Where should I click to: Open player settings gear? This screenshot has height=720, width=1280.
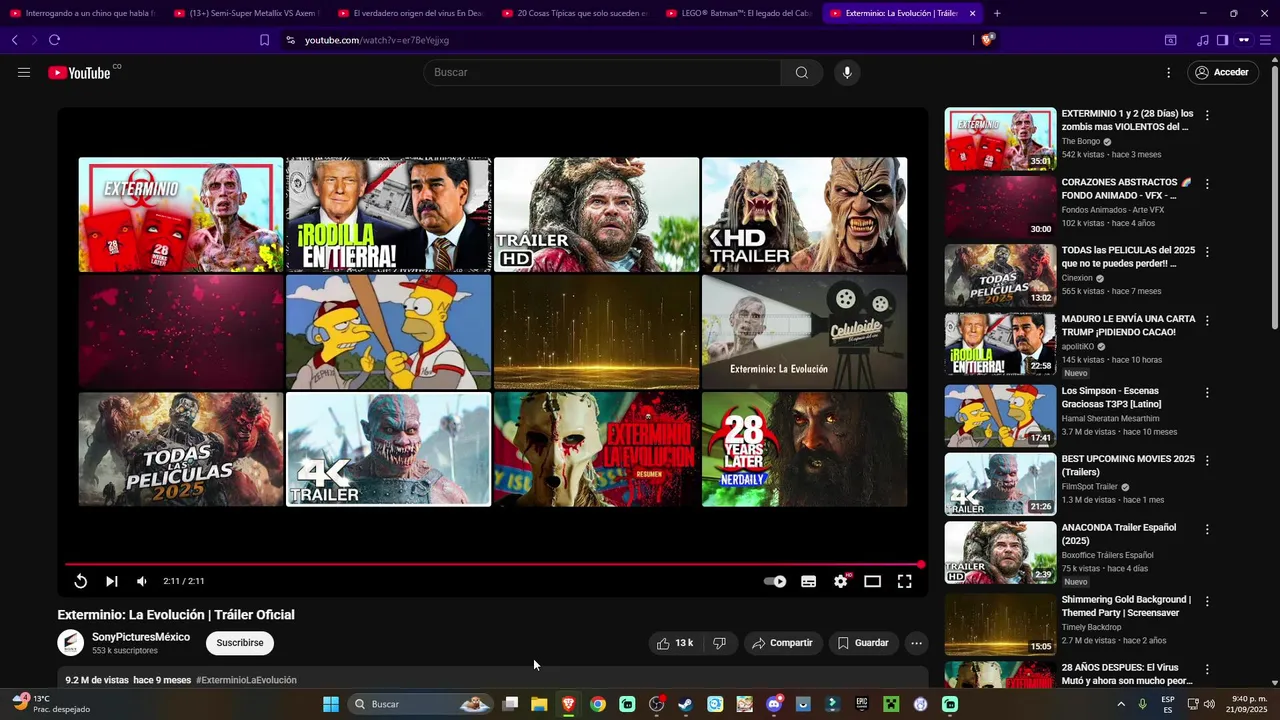[841, 581]
